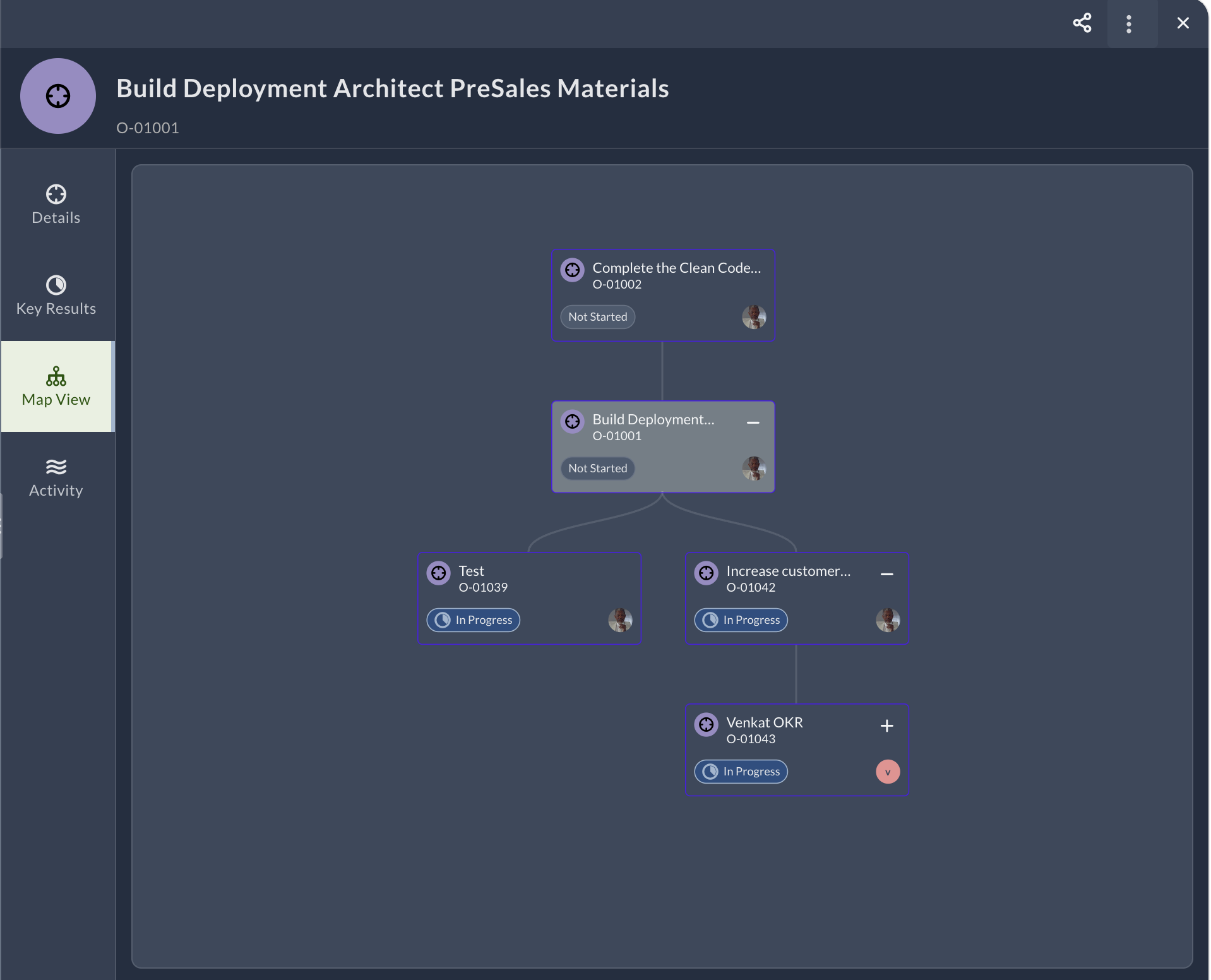This screenshot has height=980, width=1211.
Task: Click Not Started badge on O-01001 card
Action: (598, 469)
